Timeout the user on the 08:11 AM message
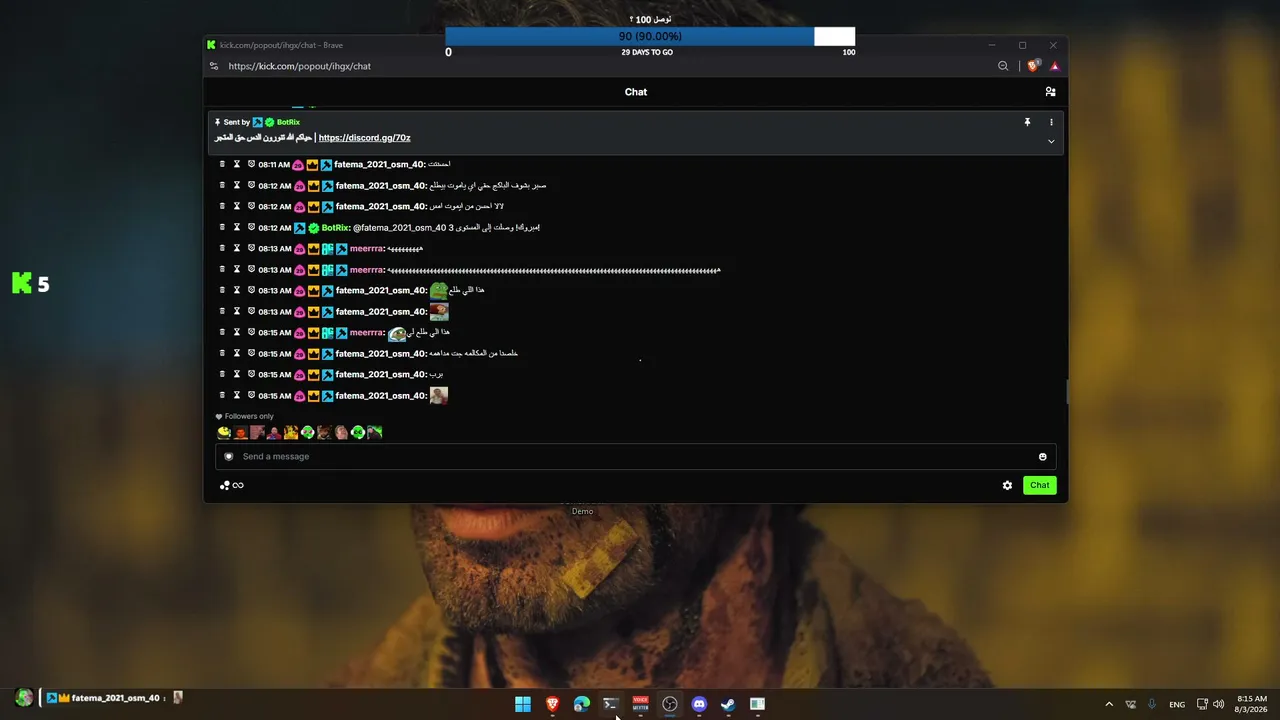Screen dimensions: 1280x720 (237, 164)
